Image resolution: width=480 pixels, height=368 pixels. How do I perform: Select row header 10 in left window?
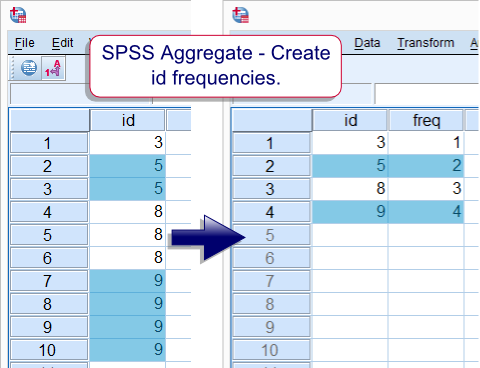(49, 350)
